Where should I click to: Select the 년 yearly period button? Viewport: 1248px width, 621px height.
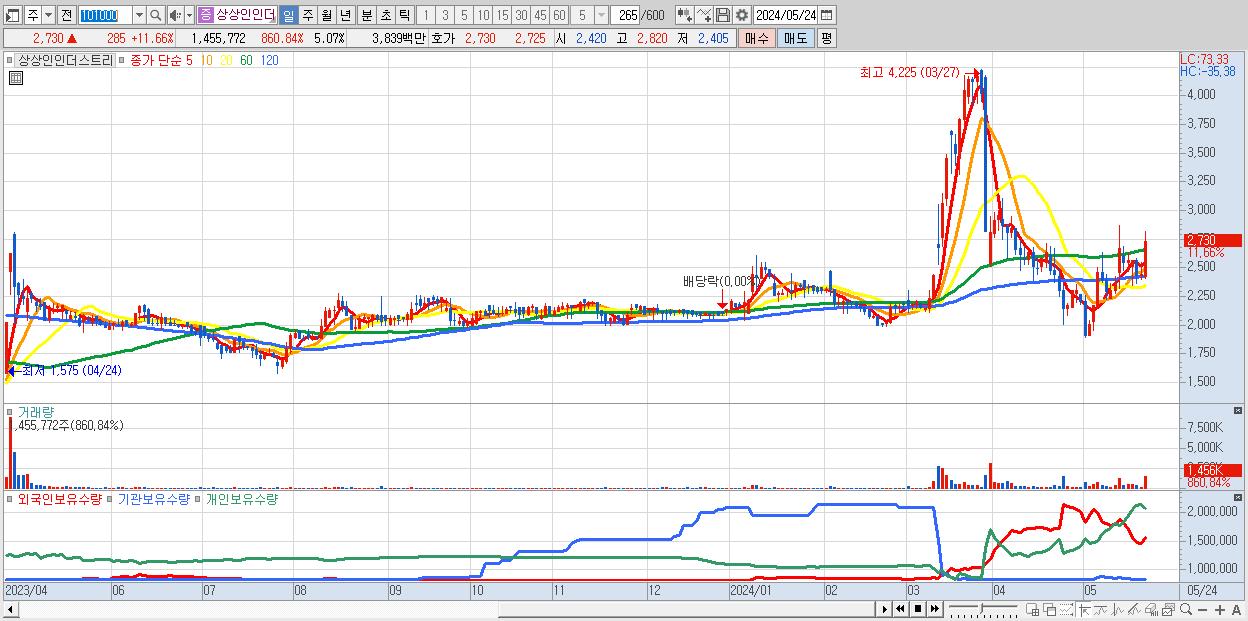[x=345, y=15]
